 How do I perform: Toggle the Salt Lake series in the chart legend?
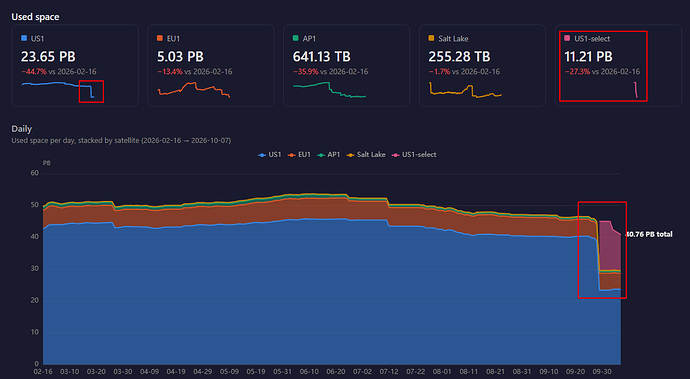coord(366,155)
